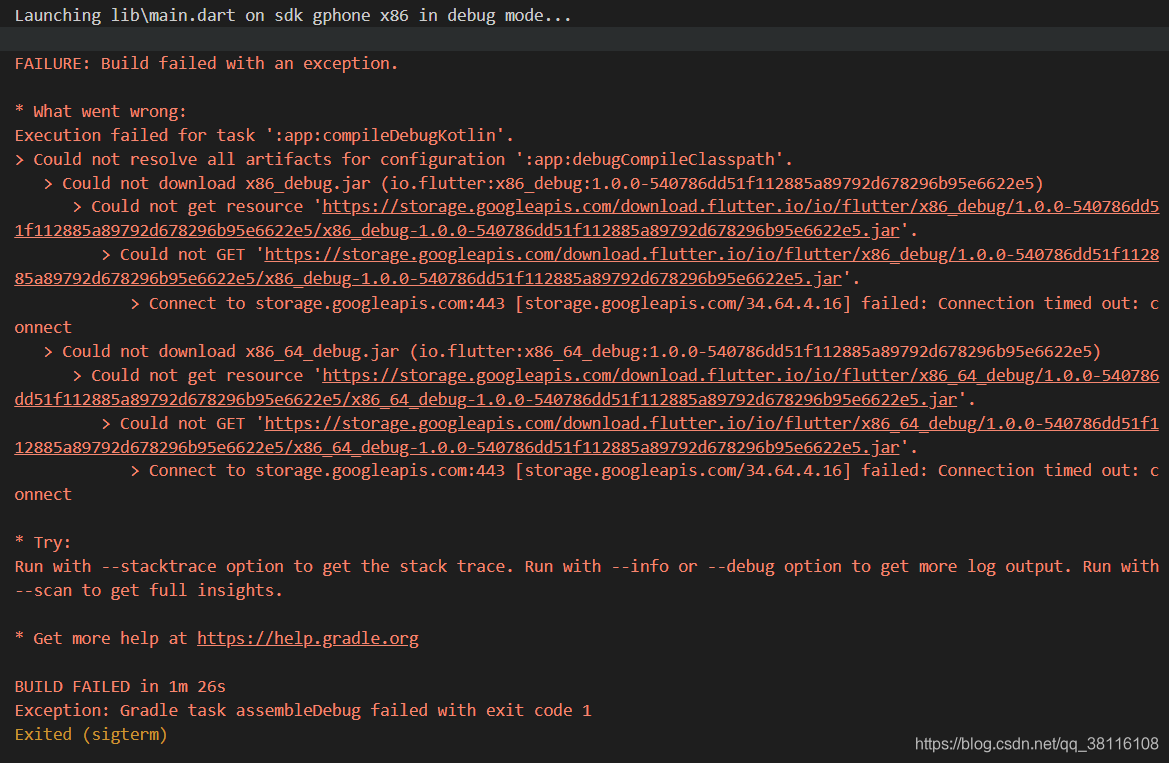Click the '* What went wrong:' line
The image size is (1169, 763).
tap(101, 111)
